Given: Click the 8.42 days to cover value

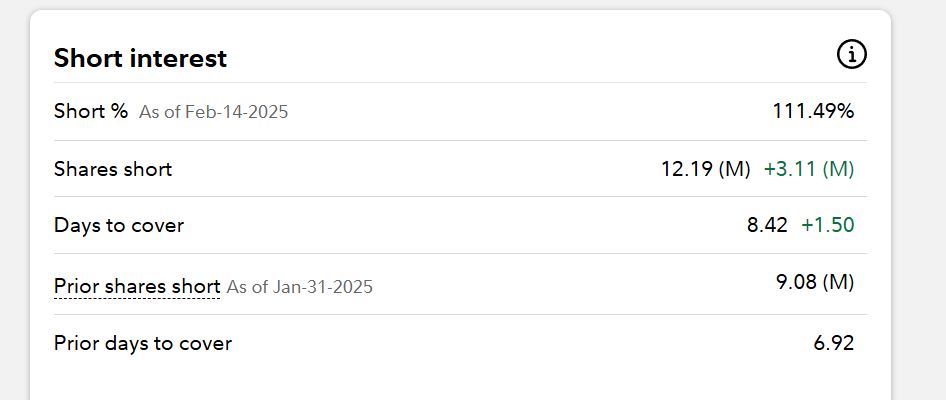Looking at the screenshot, I should pos(767,225).
